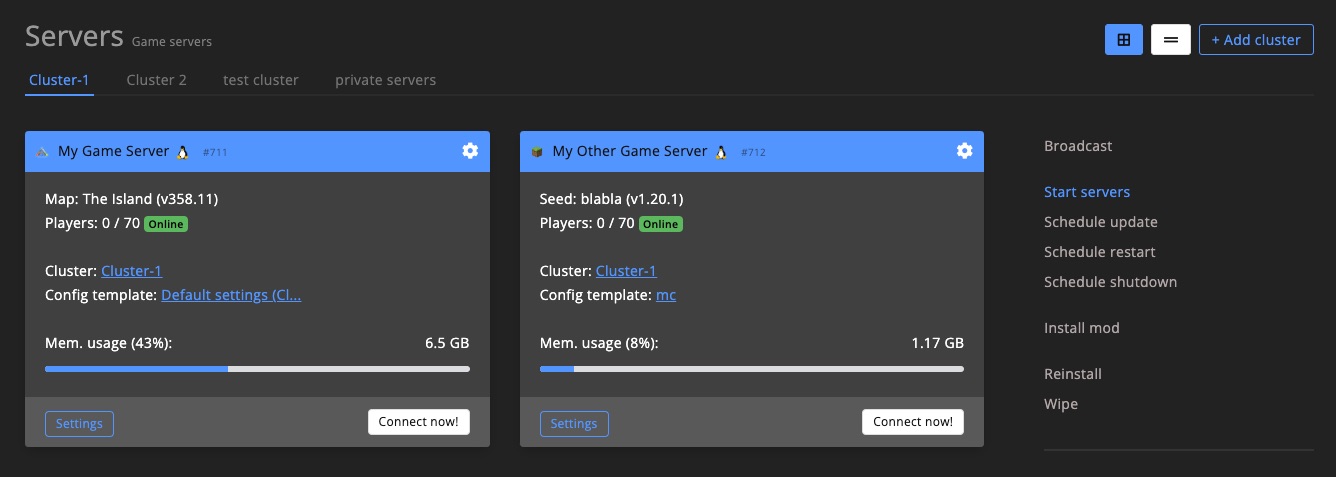Screen dimensions: 1336x477
Task: Choose Broadcast from the side menu
Action: point(1078,146)
